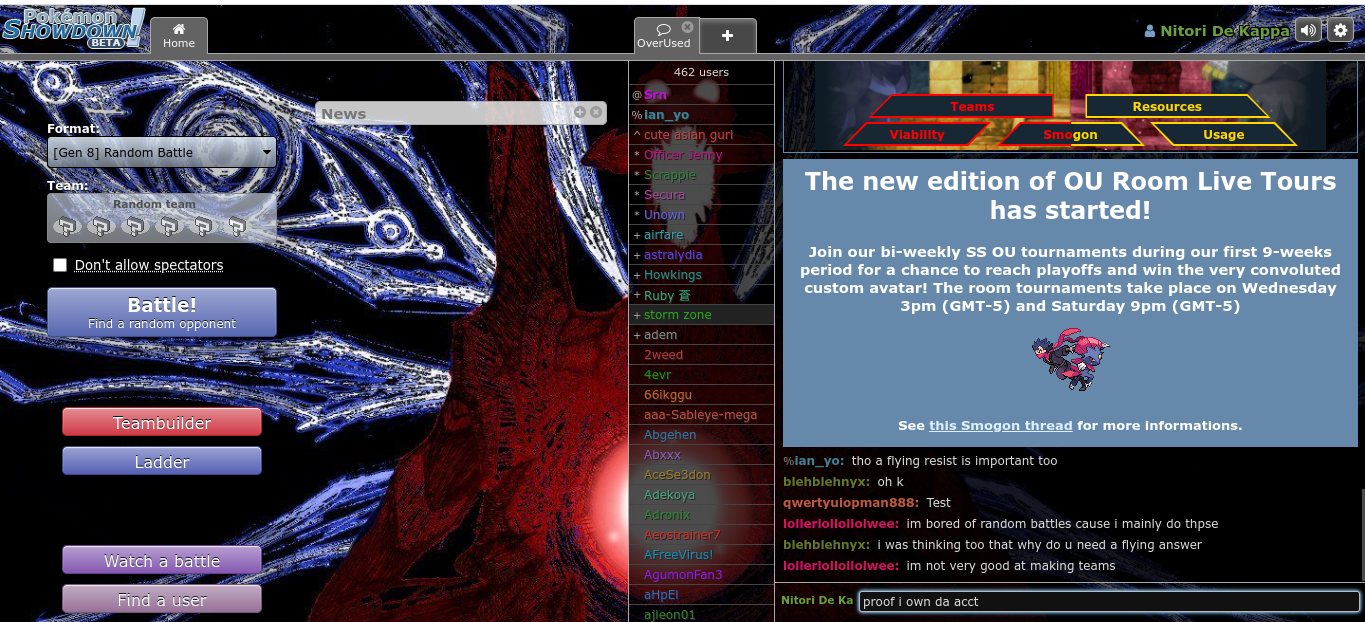Select user Scrappie in list
This screenshot has height=622, width=1365.
(x=701, y=174)
